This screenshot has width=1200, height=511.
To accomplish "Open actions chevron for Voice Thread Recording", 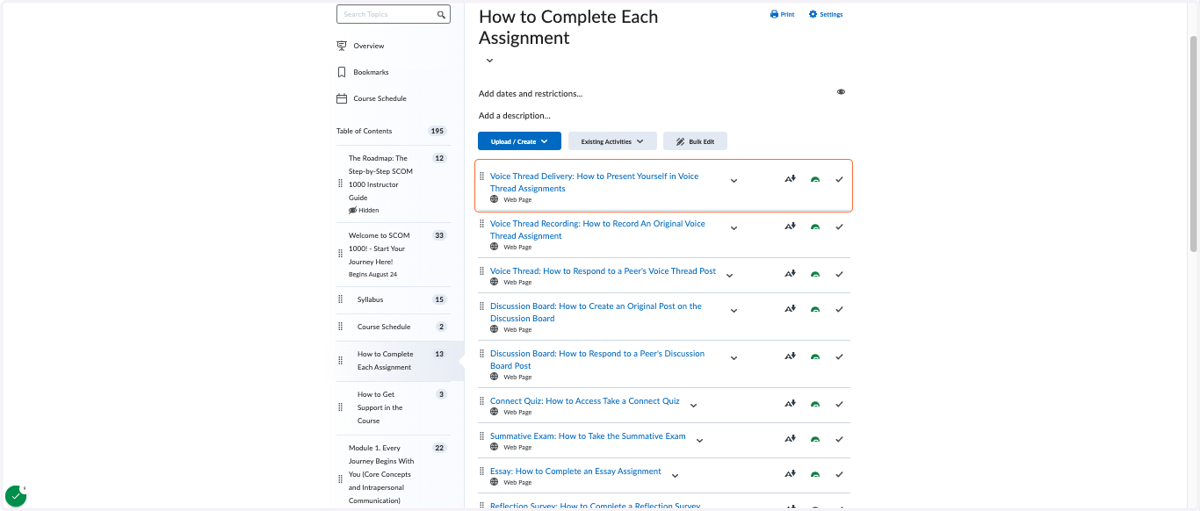I will point(734,228).
